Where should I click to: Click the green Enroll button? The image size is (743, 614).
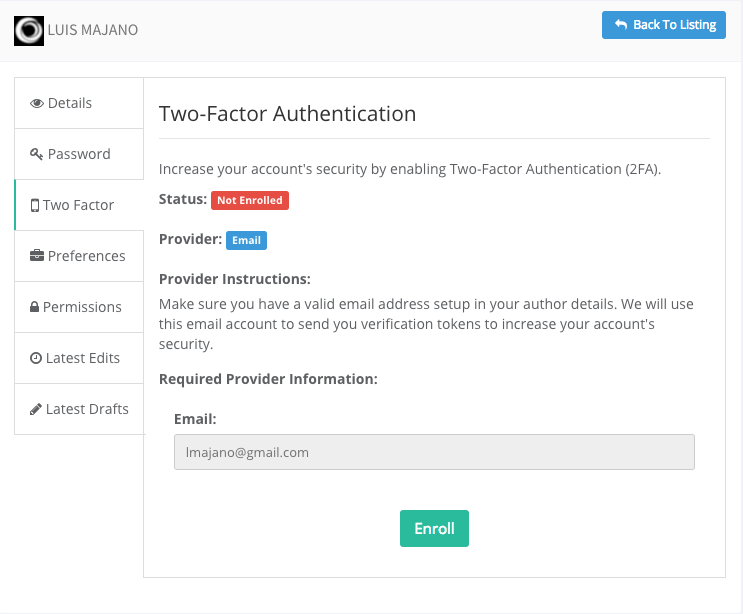point(434,528)
